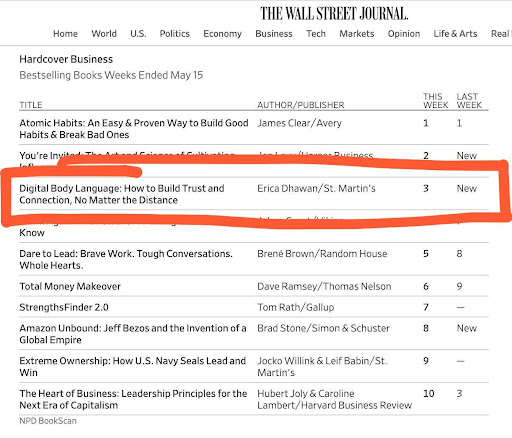The image size is (512, 438).
Task: Open the World navigation item
Action: point(104,34)
